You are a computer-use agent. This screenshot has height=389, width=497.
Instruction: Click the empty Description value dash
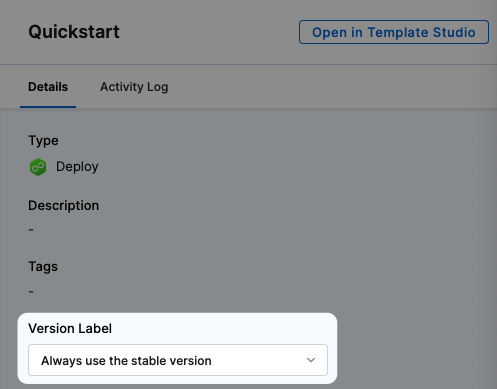31,230
